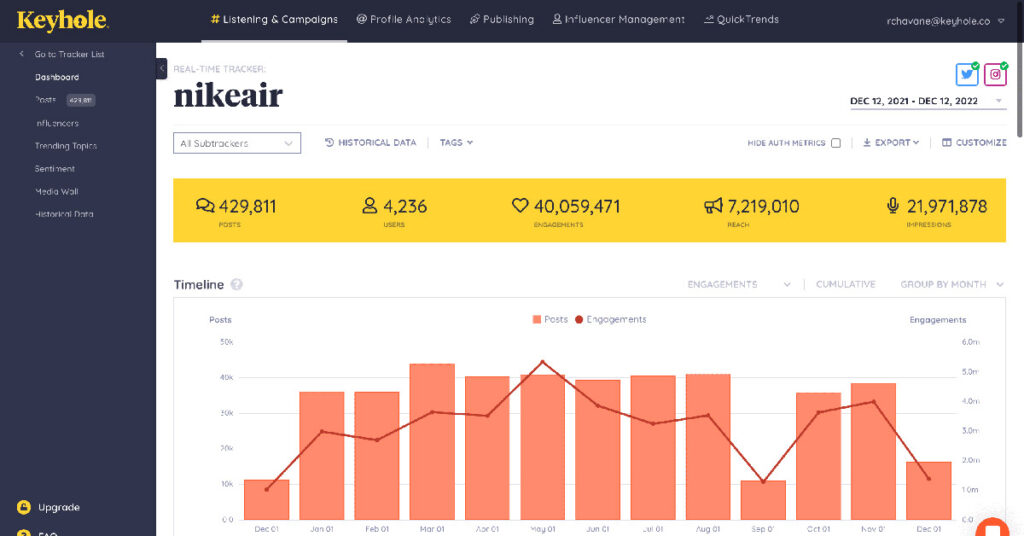Click the Customize button
The width and height of the screenshot is (1024, 536).
click(x=974, y=143)
